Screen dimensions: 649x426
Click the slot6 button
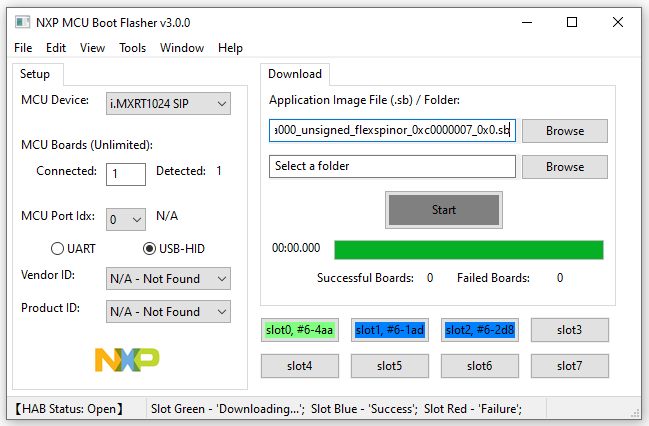(x=480, y=366)
